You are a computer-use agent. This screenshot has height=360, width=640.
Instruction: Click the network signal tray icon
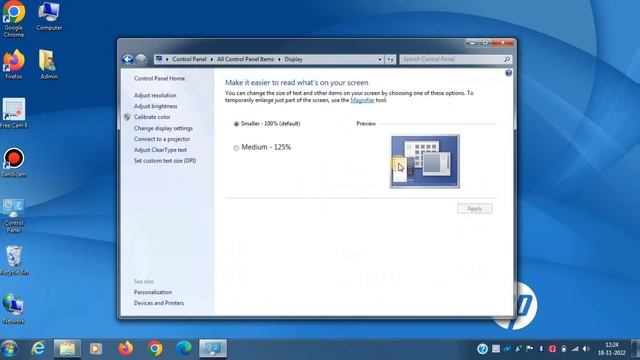(x=575, y=349)
